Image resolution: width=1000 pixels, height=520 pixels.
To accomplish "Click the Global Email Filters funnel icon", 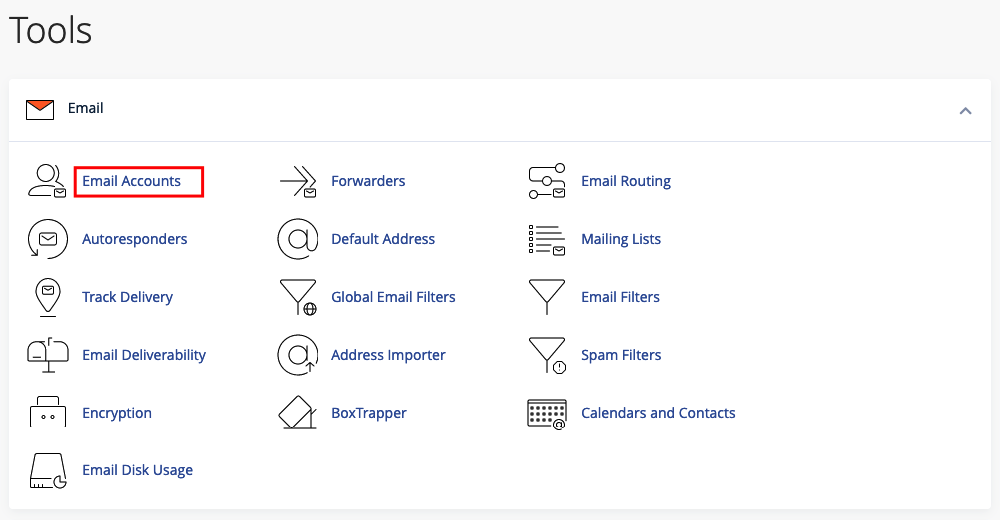I will click(x=297, y=297).
